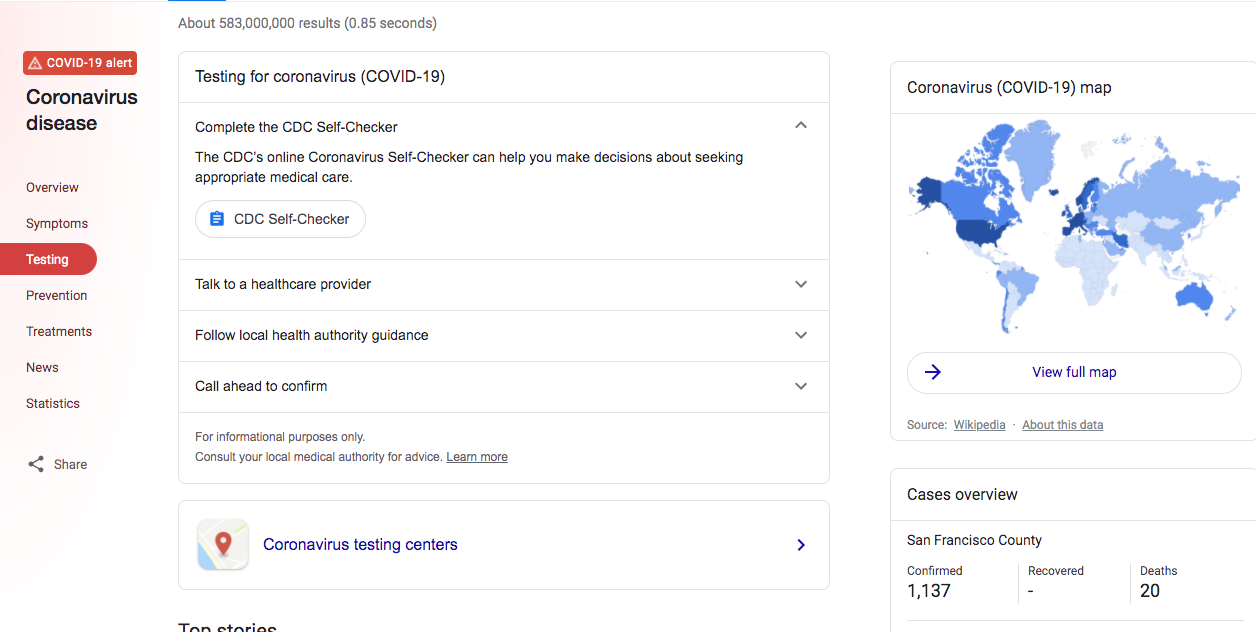This screenshot has width=1256, height=632.
Task: Click the COVID-19 alert badge text
Action: 89,63
